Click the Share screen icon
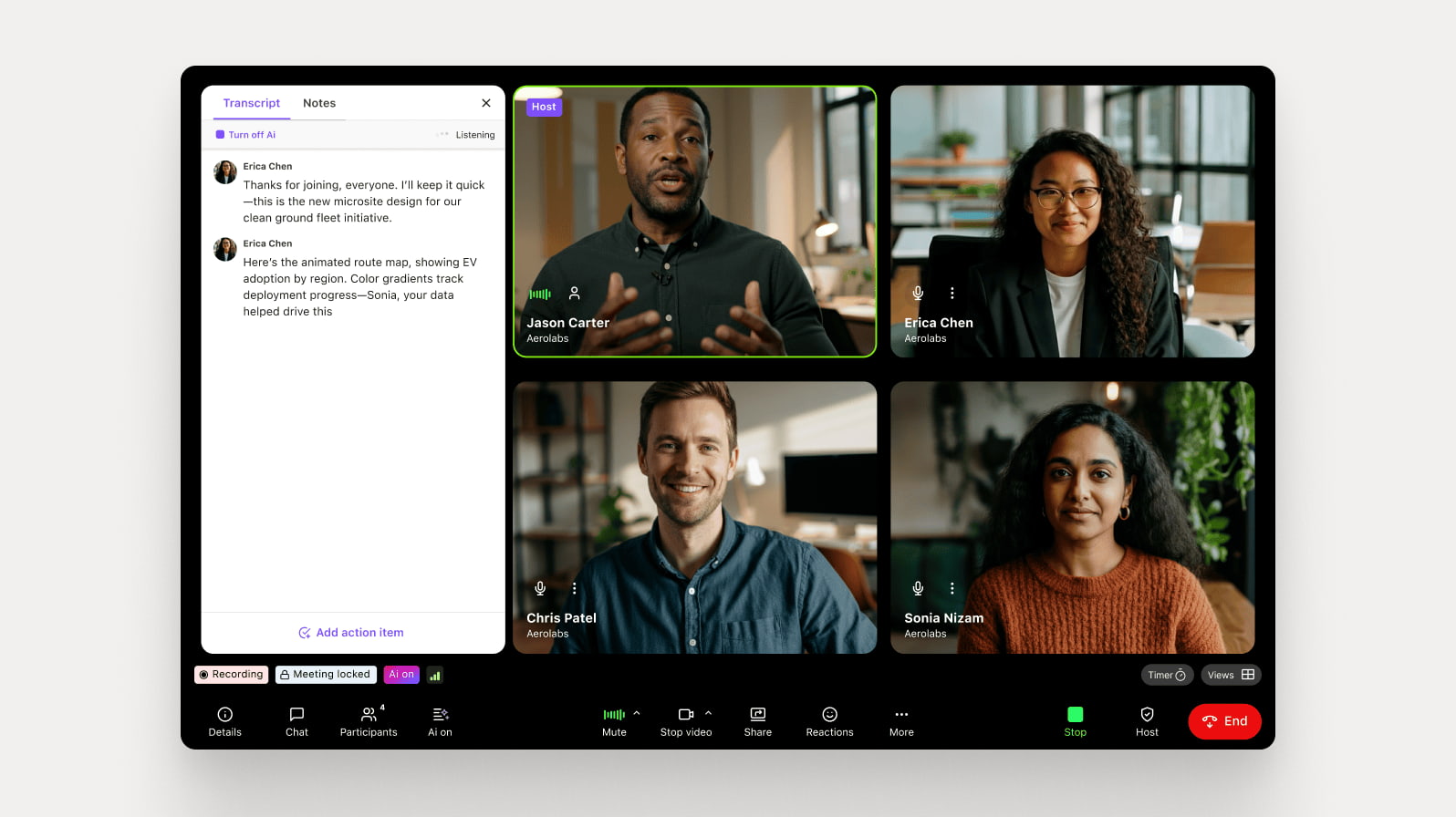The image size is (1456, 817). pos(757,715)
